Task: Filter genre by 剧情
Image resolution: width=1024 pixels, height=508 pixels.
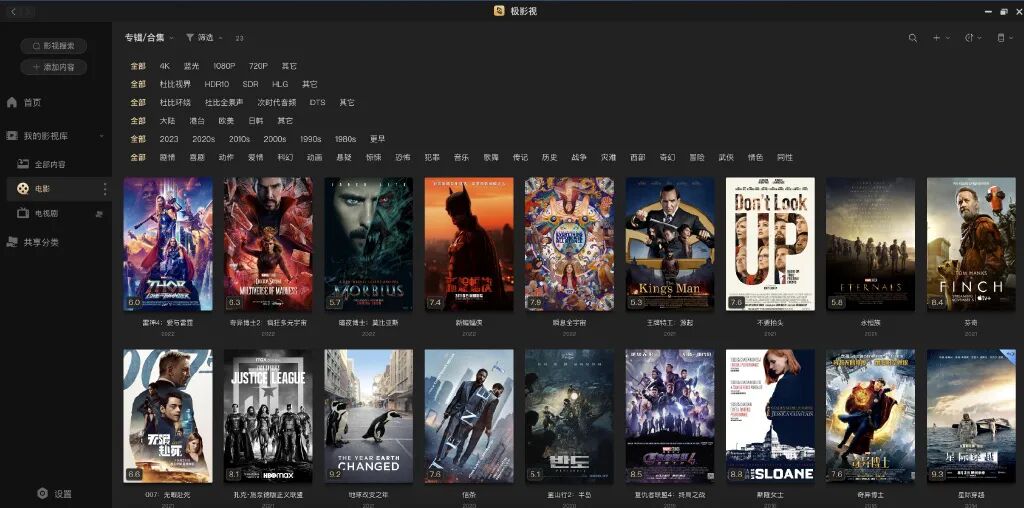Action: click(167, 157)
